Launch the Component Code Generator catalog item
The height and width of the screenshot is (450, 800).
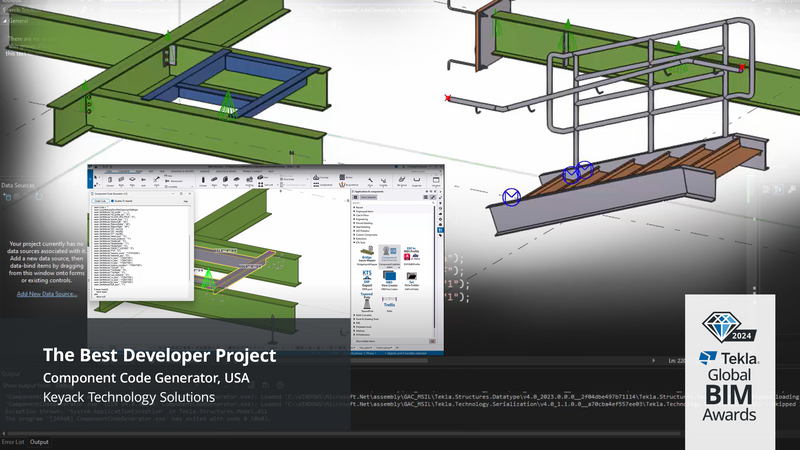389,256
